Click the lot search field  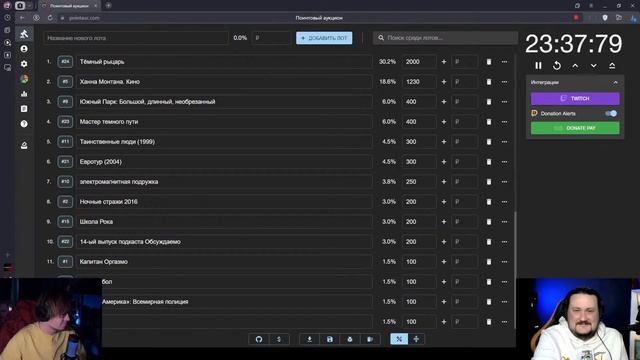[x=445, y=38]
